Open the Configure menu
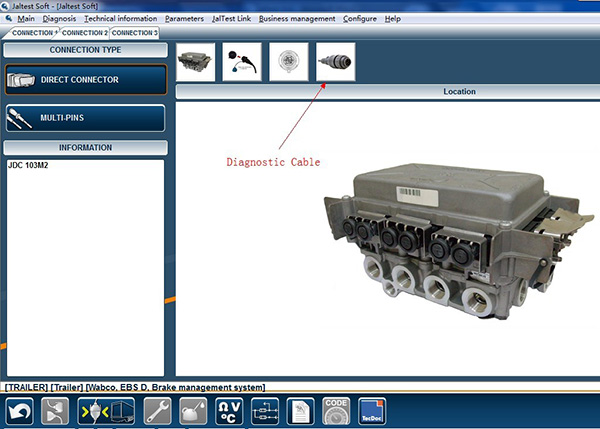Viewport: 600px width, 429px height. click(x=360, y=19)
